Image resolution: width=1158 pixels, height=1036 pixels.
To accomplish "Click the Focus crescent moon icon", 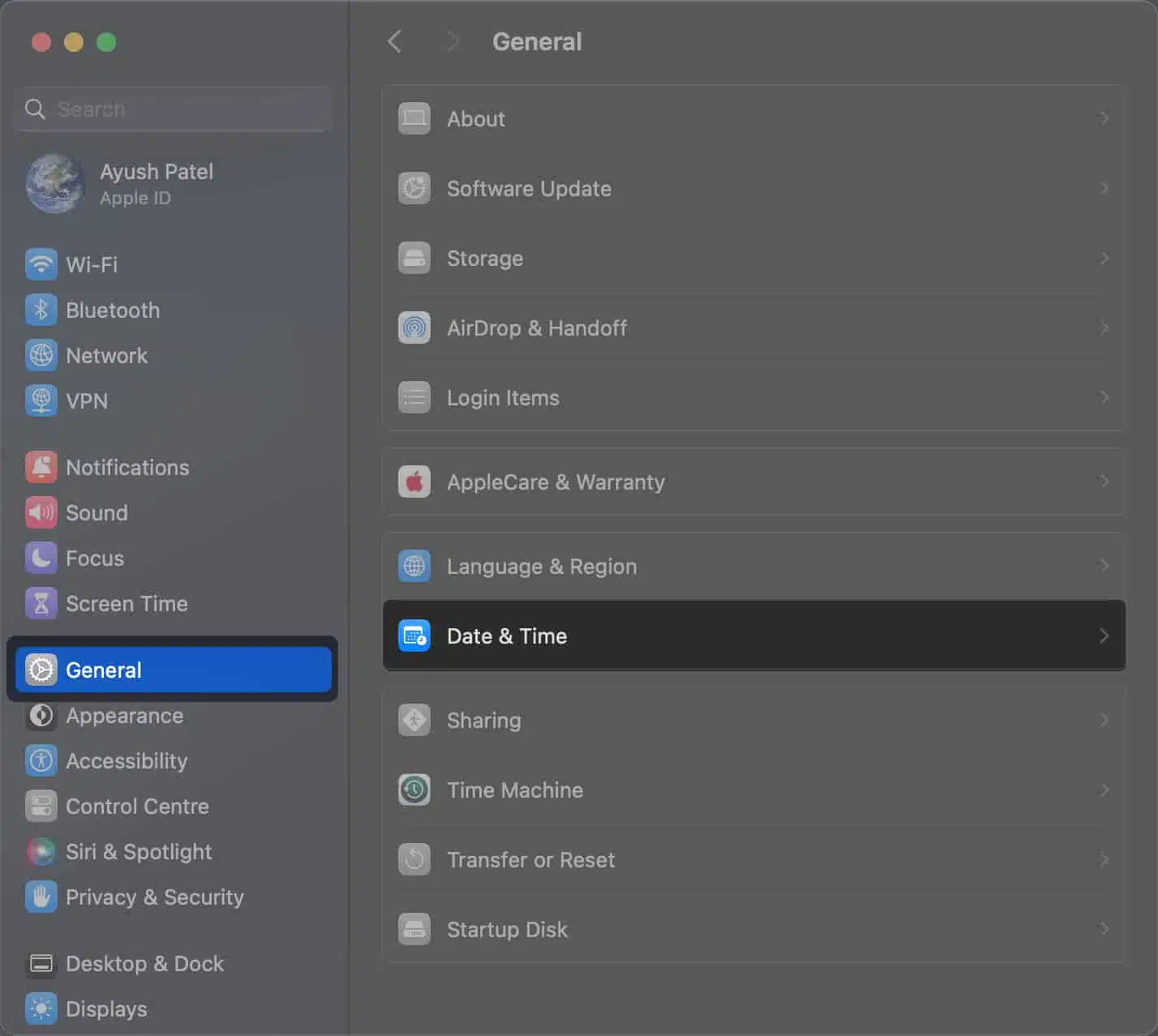I will [41, 558].
